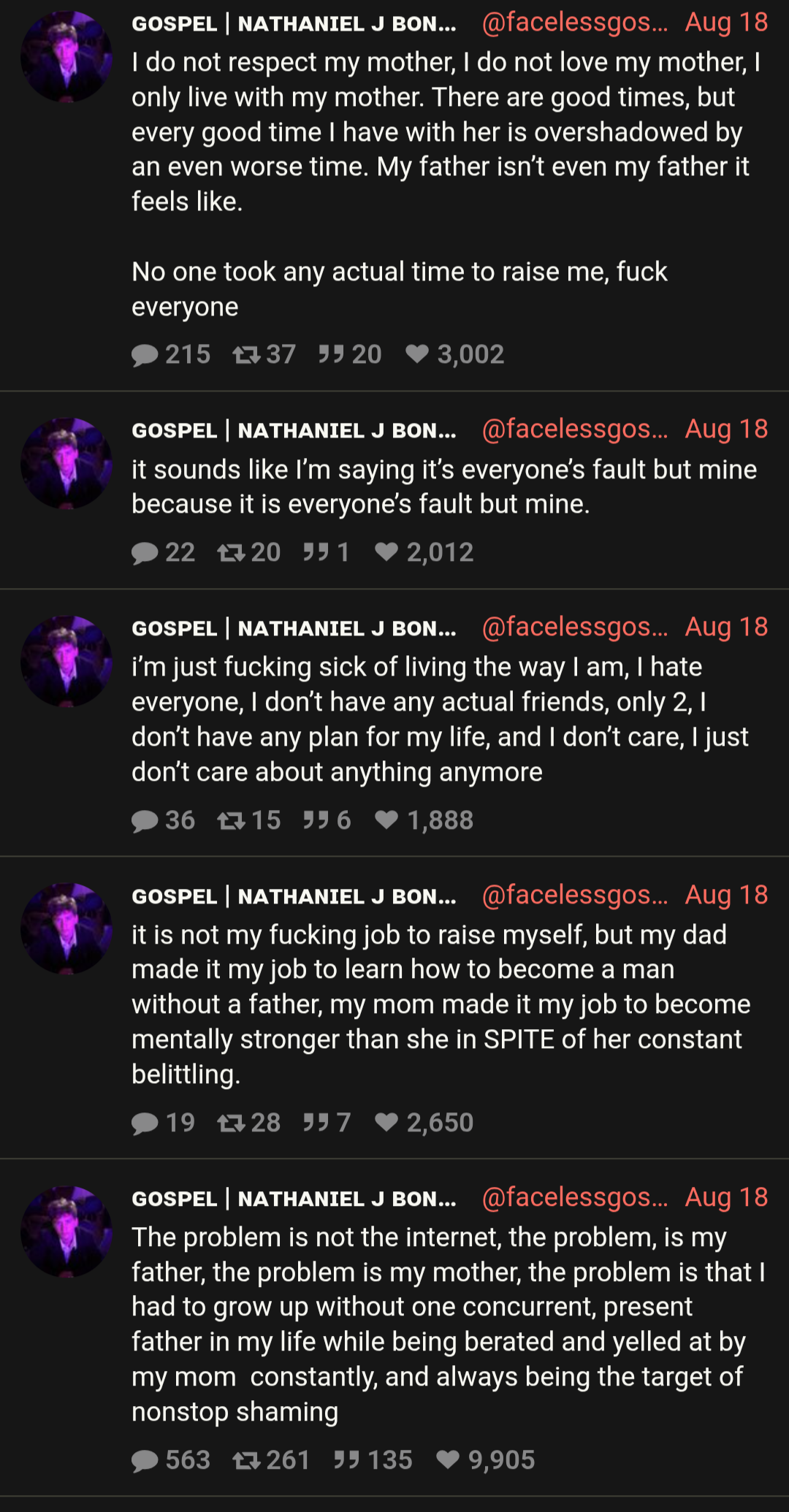Click retweet icon showing 37 retweets

pyautogui.click(x=246, y=355)
